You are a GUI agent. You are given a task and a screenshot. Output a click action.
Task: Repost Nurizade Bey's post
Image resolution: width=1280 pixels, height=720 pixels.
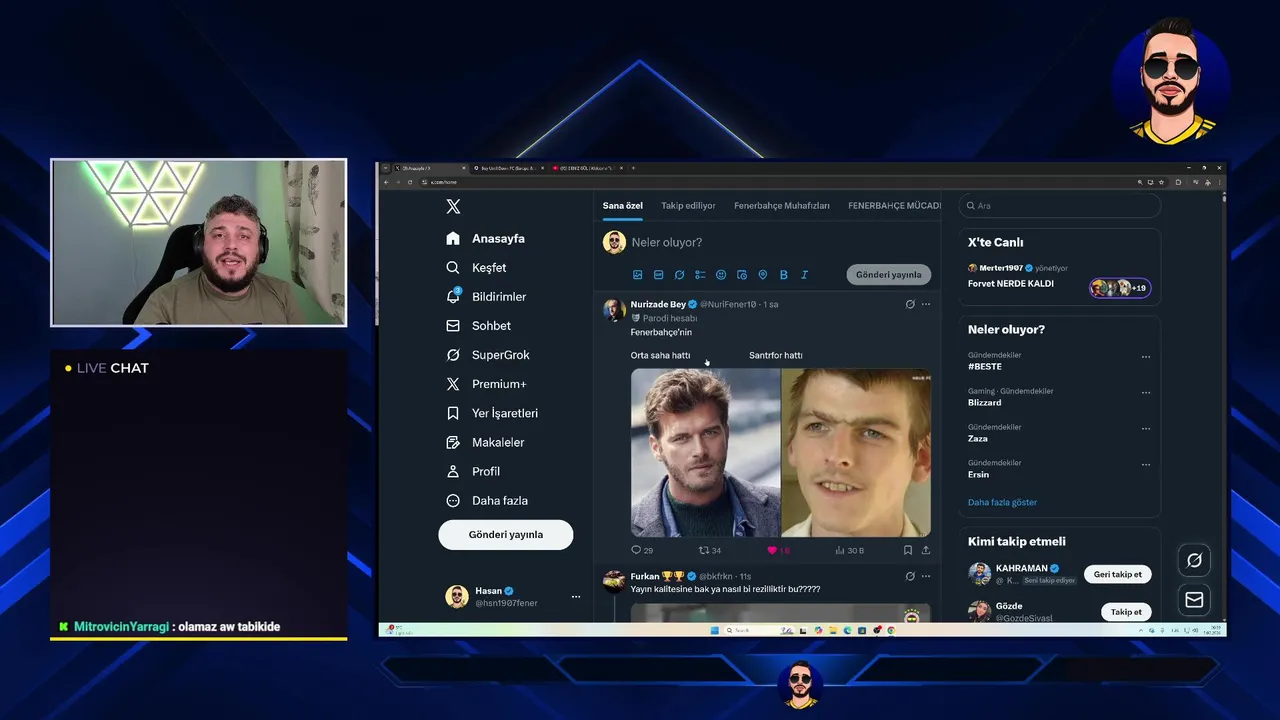click(x=710, y=550)
